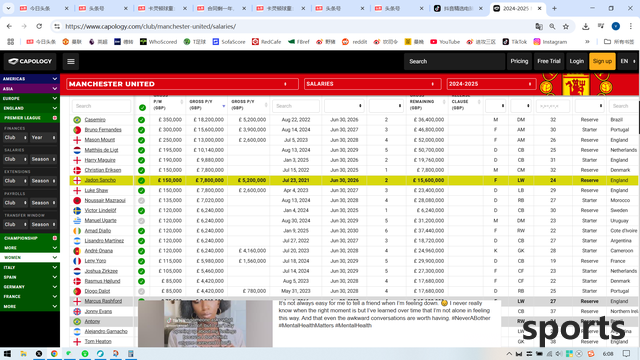640x360 pixels.
Task: Toggle the green check on the Casemiro row
Action: 141,120
